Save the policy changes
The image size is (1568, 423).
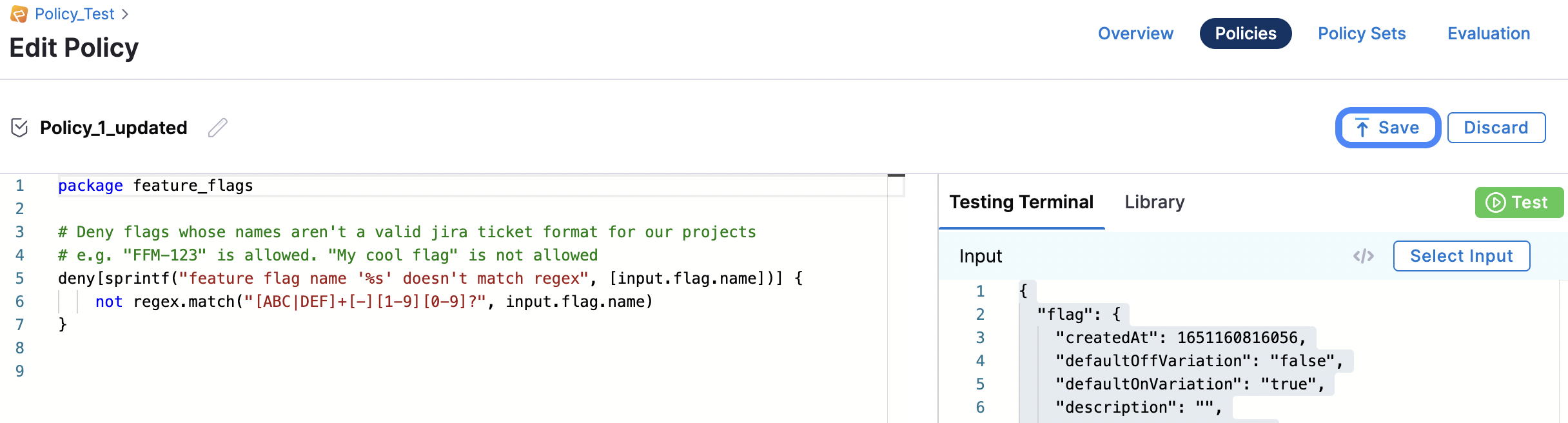1387,128
